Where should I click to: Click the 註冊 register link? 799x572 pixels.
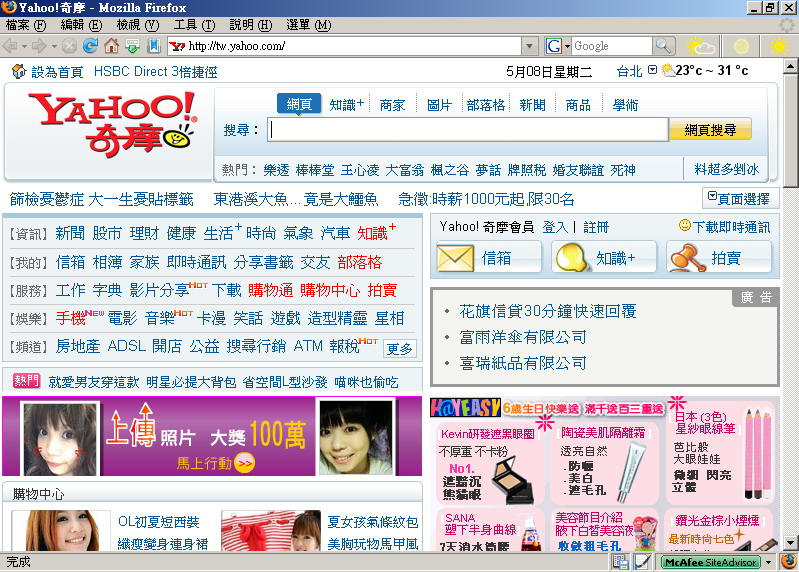[x=596, y=227]
